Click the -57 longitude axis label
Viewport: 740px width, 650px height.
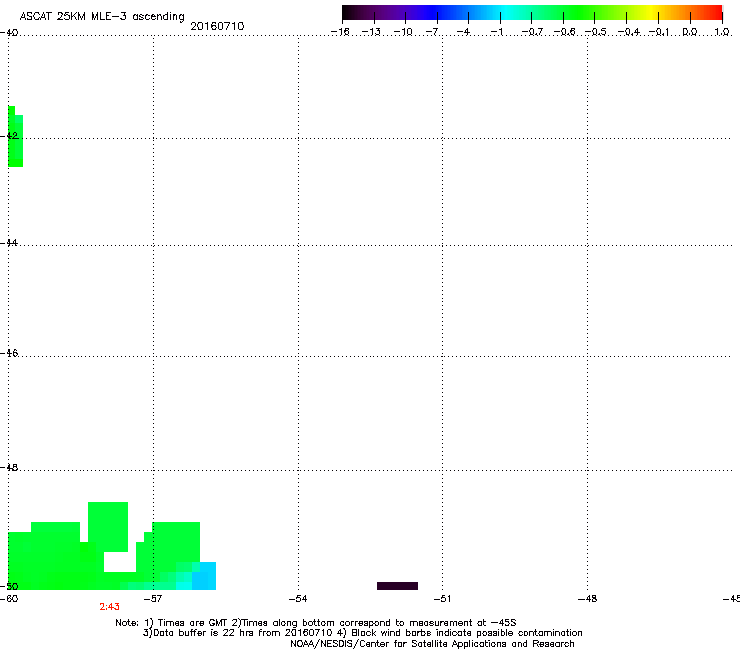153,599
